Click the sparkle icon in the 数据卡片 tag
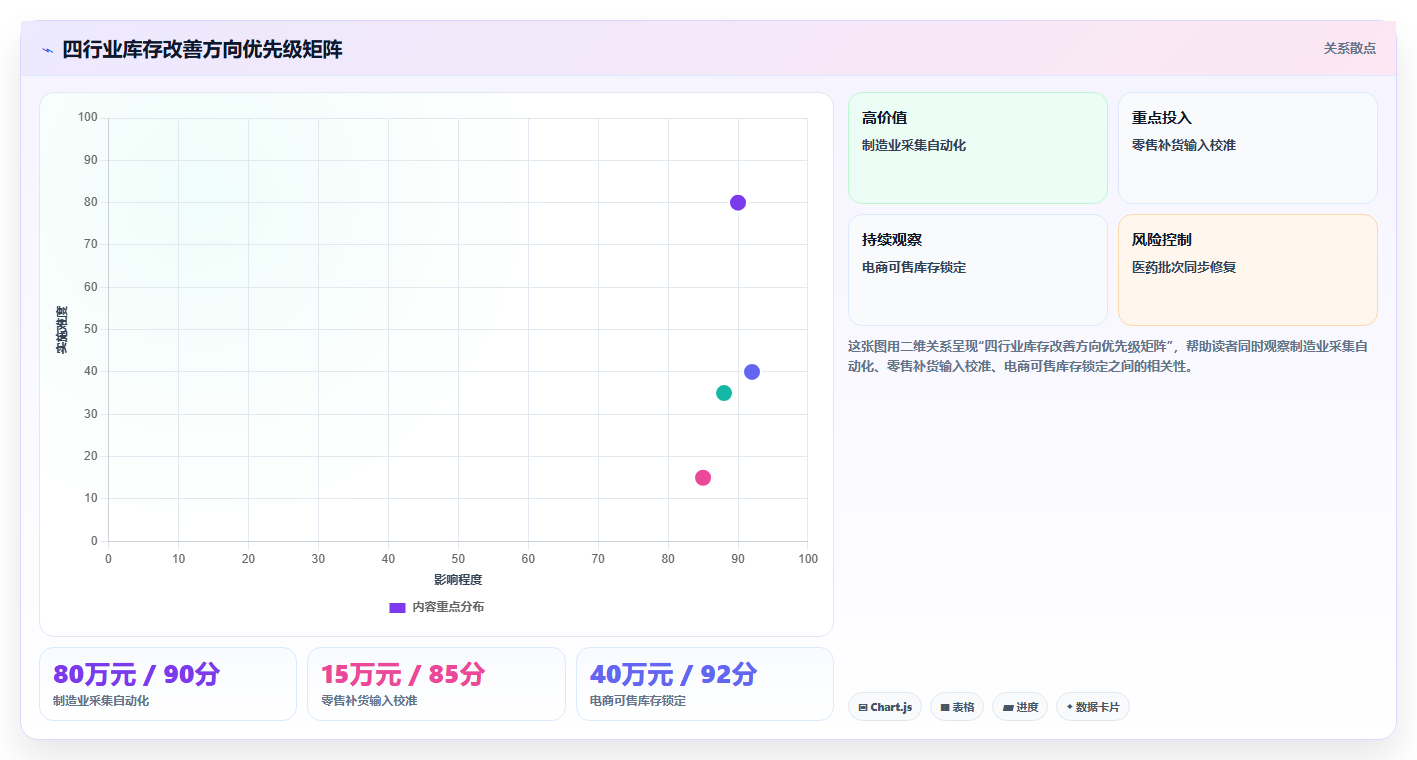 coord(1069,707)
